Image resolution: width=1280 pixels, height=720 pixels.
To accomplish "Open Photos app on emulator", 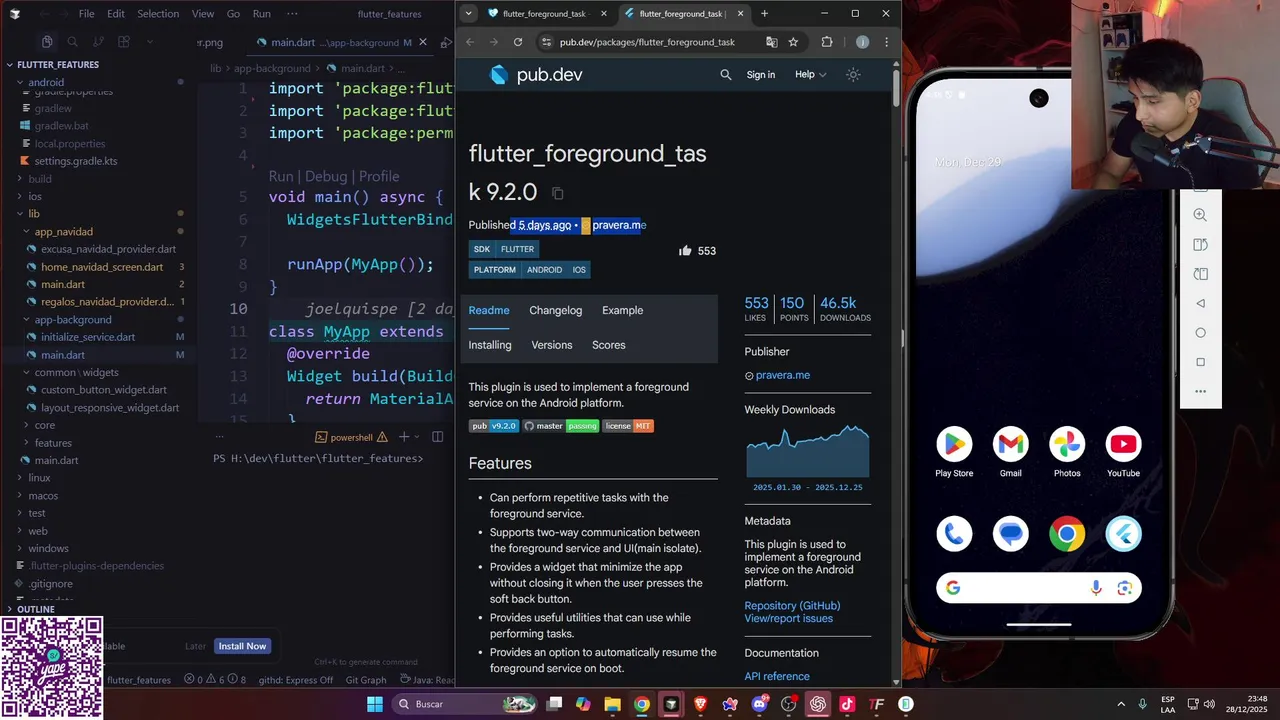I will point(1067,444).
